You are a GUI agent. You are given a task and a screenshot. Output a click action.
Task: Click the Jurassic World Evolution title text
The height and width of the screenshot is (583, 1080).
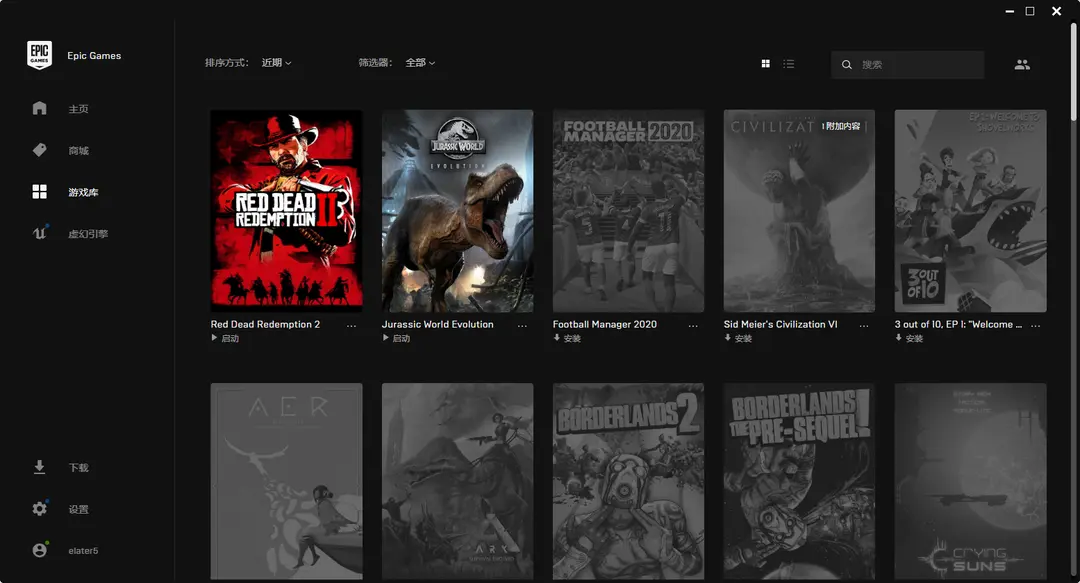[x=437, y=325]
